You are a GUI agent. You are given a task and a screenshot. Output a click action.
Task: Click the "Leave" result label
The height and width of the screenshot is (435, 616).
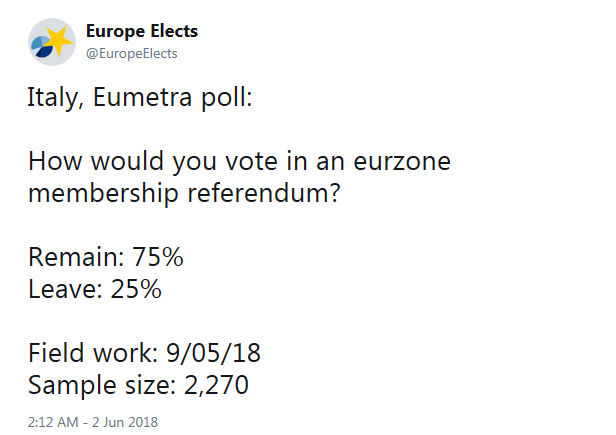62,289
